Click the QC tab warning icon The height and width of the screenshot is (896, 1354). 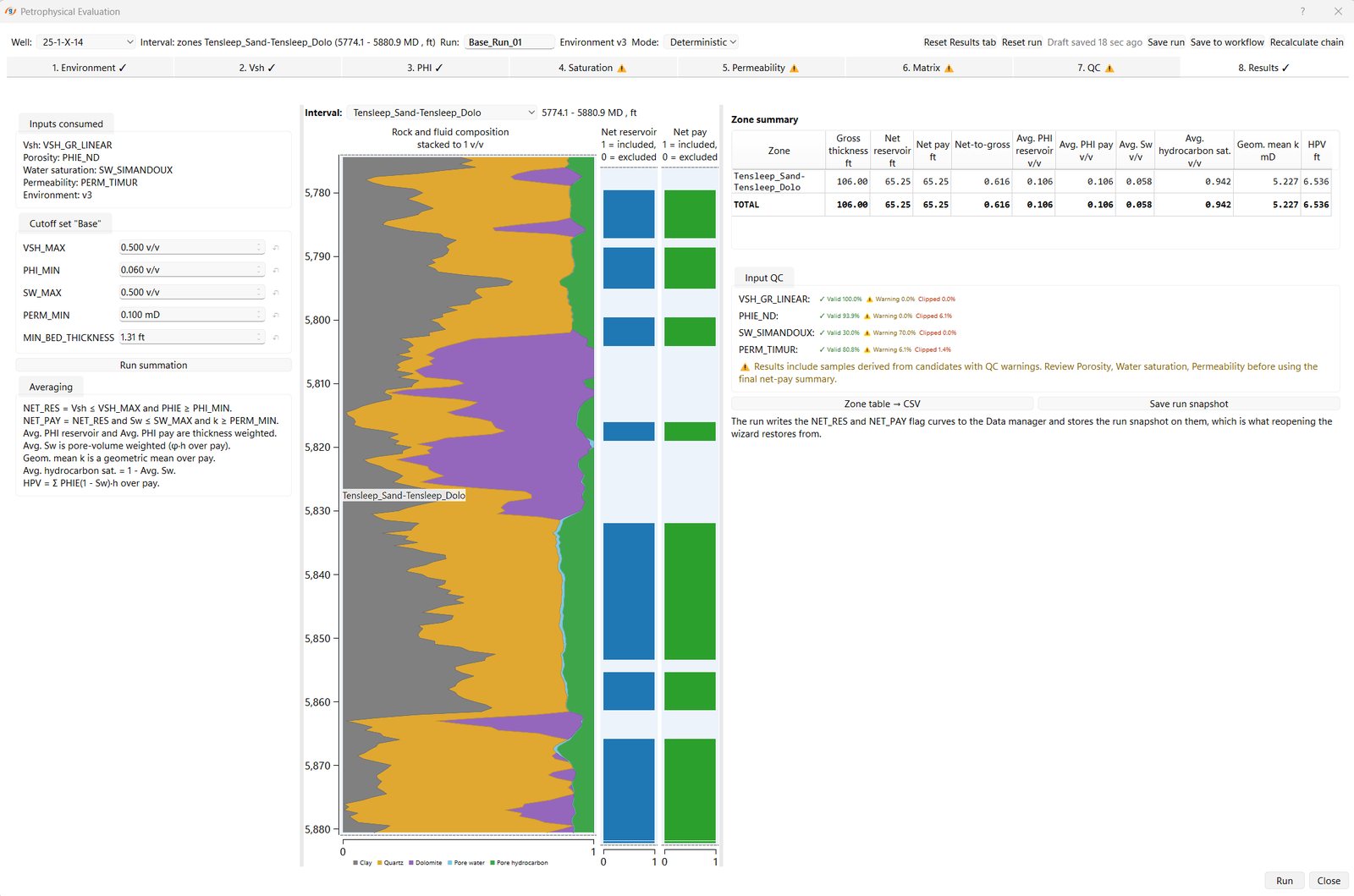click(1109, 69)
